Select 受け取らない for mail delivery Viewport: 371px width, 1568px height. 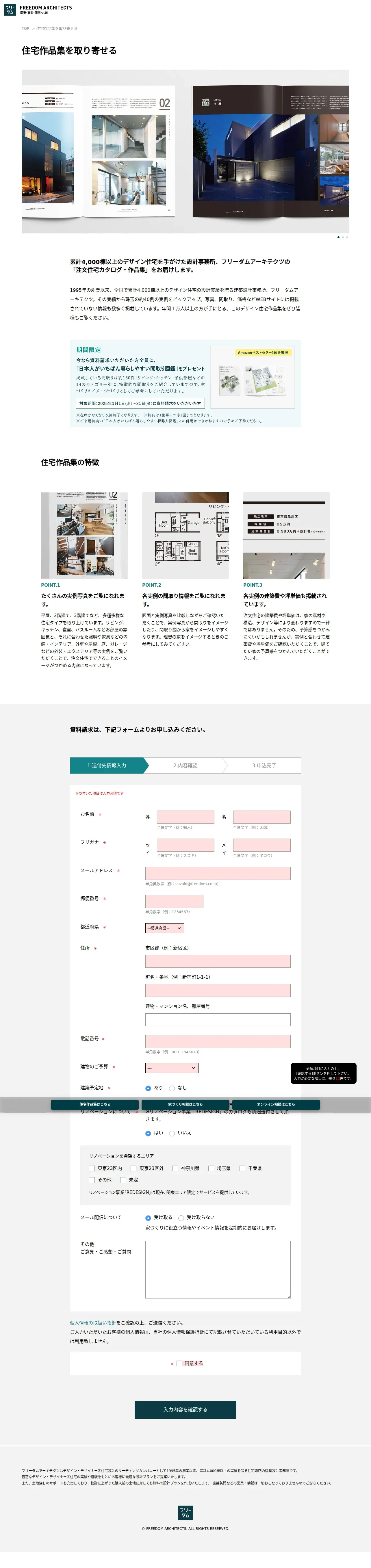181,1218
